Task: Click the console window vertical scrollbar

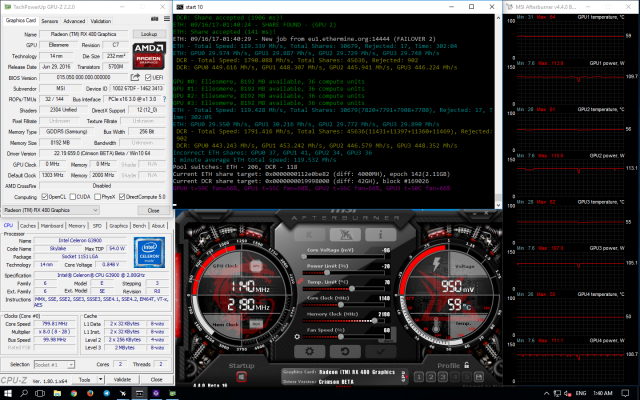Action: point(498,111)
